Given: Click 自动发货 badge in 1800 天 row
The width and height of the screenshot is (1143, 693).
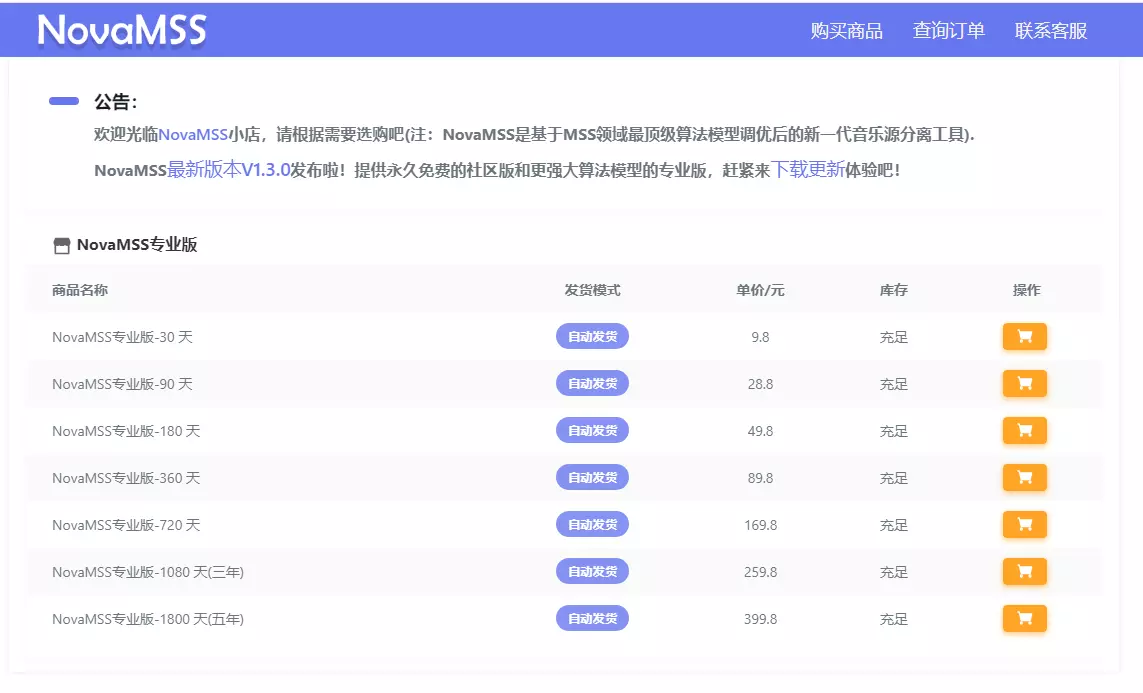Looking at the screenshot, I should pos(592,619).
